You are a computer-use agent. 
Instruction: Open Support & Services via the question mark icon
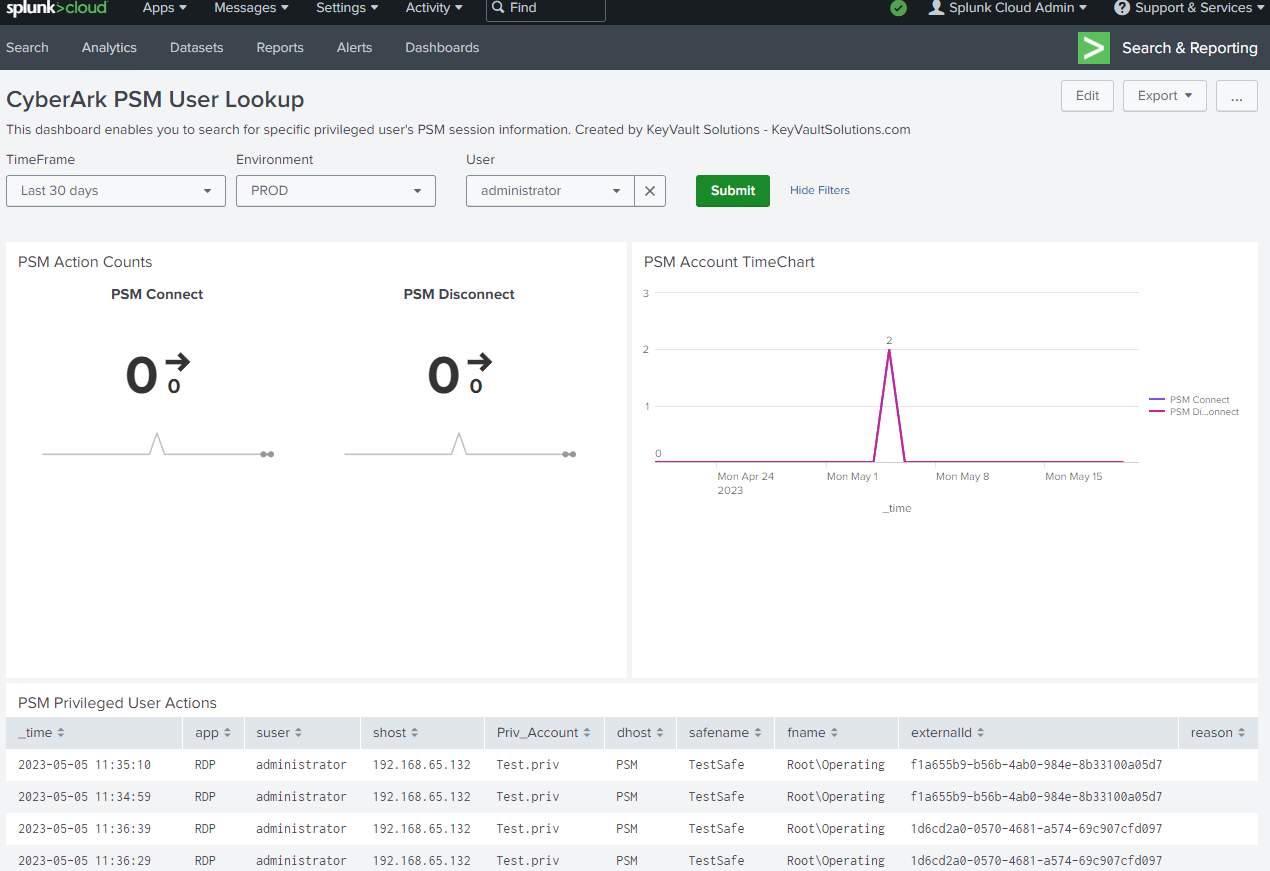click(1121, 10)
